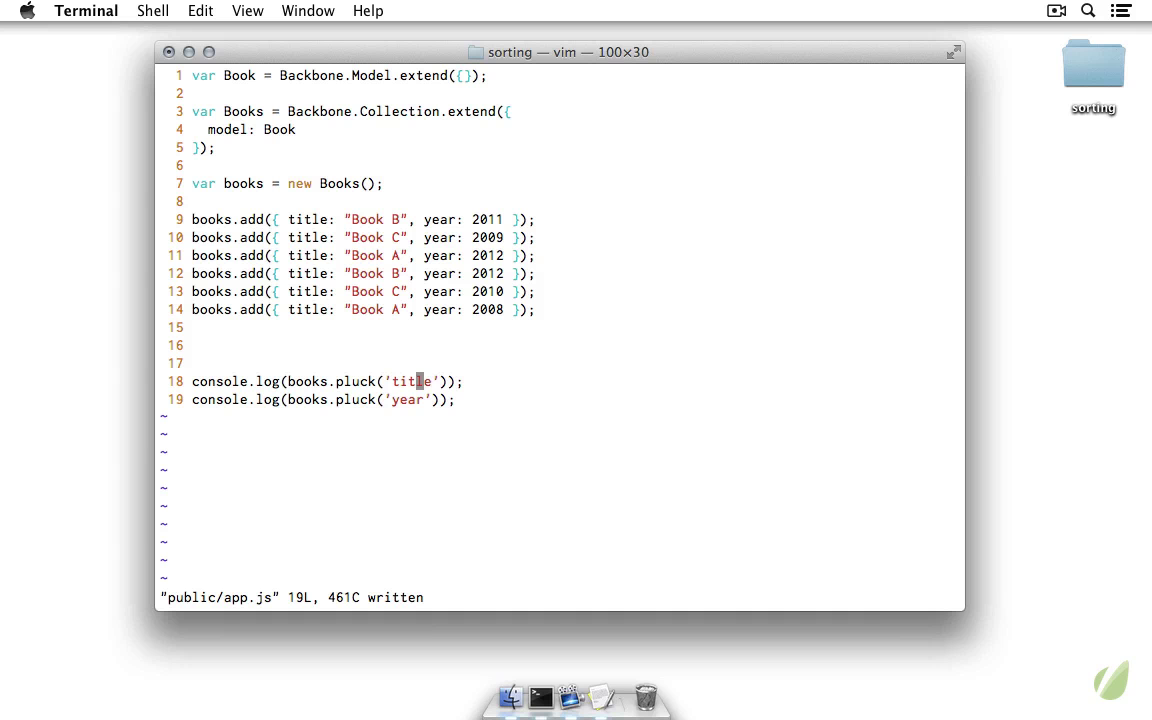
Task: Open the Window menu
Action: coord(307,11)
